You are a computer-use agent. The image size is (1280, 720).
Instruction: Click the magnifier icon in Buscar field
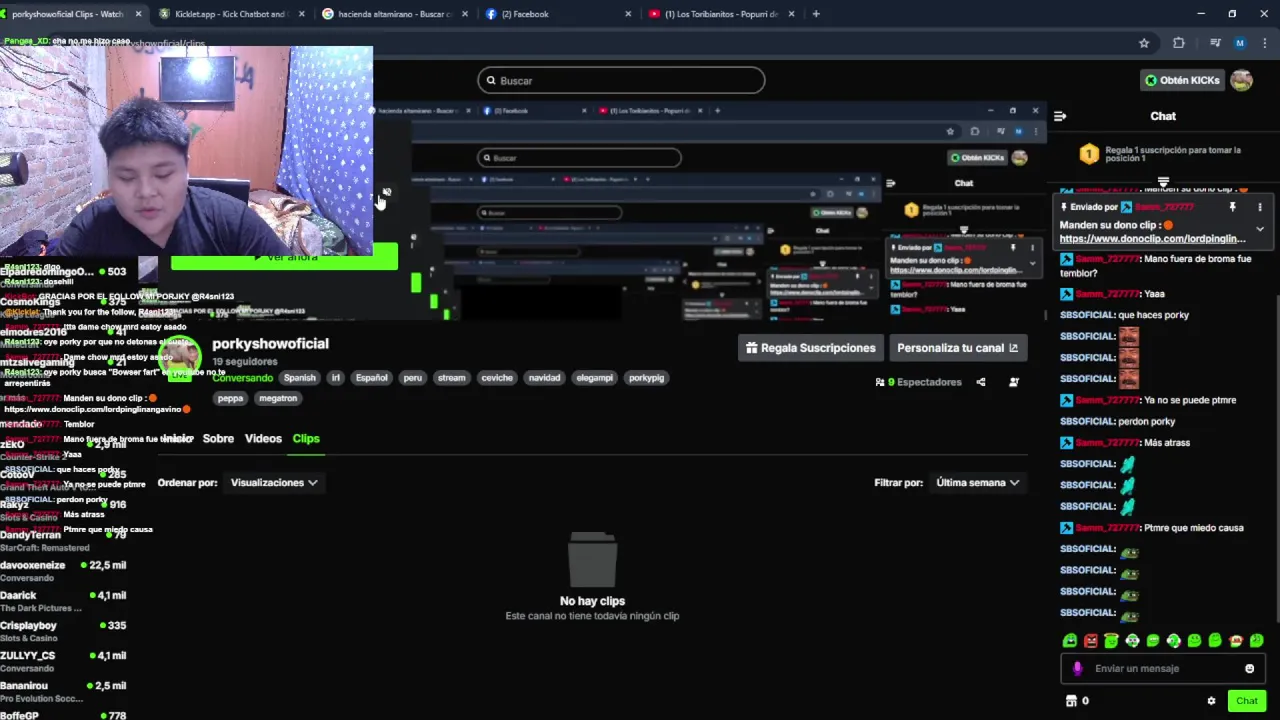tap(490, 81)
